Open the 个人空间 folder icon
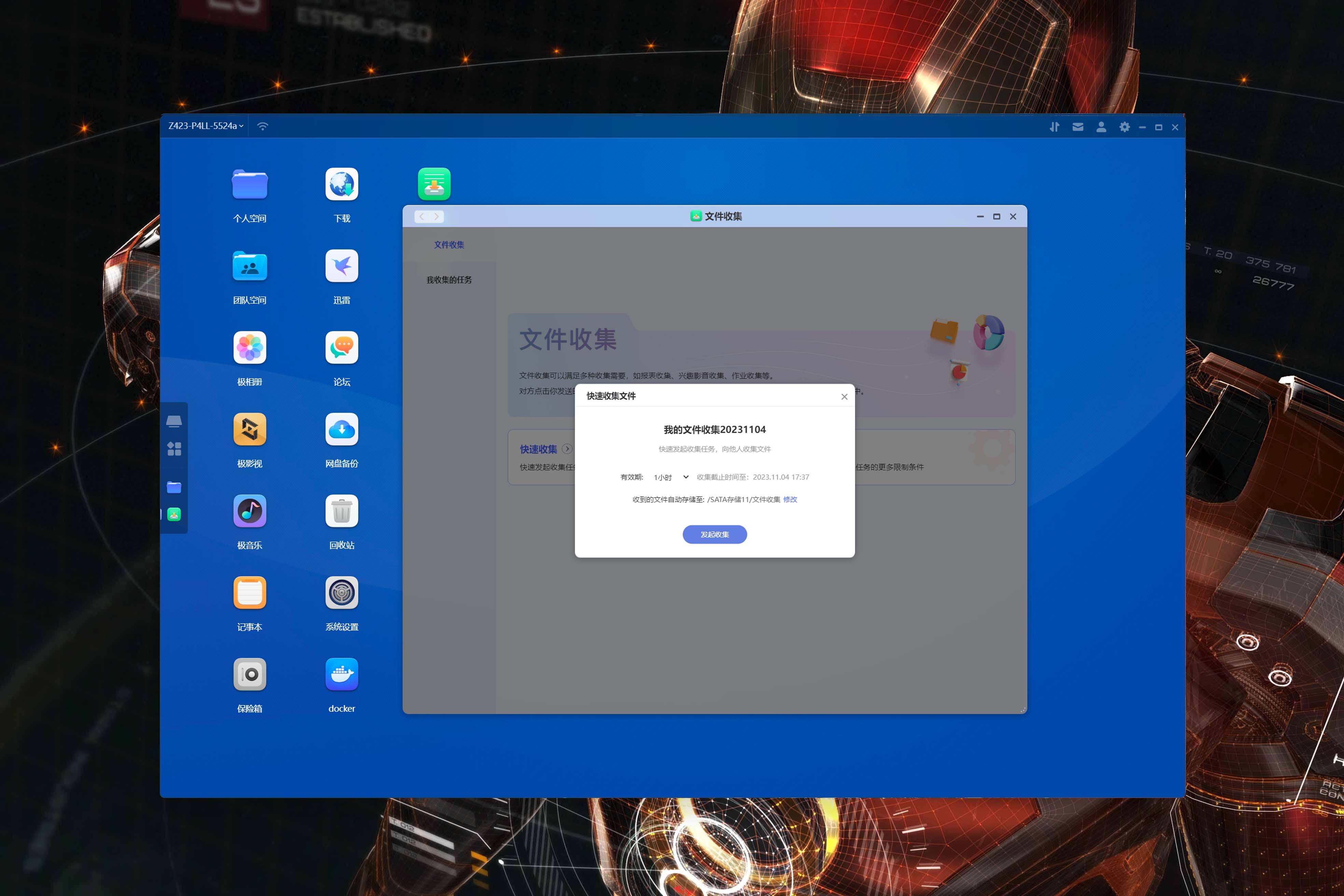1344x896 pixels. tap(250, 184)
